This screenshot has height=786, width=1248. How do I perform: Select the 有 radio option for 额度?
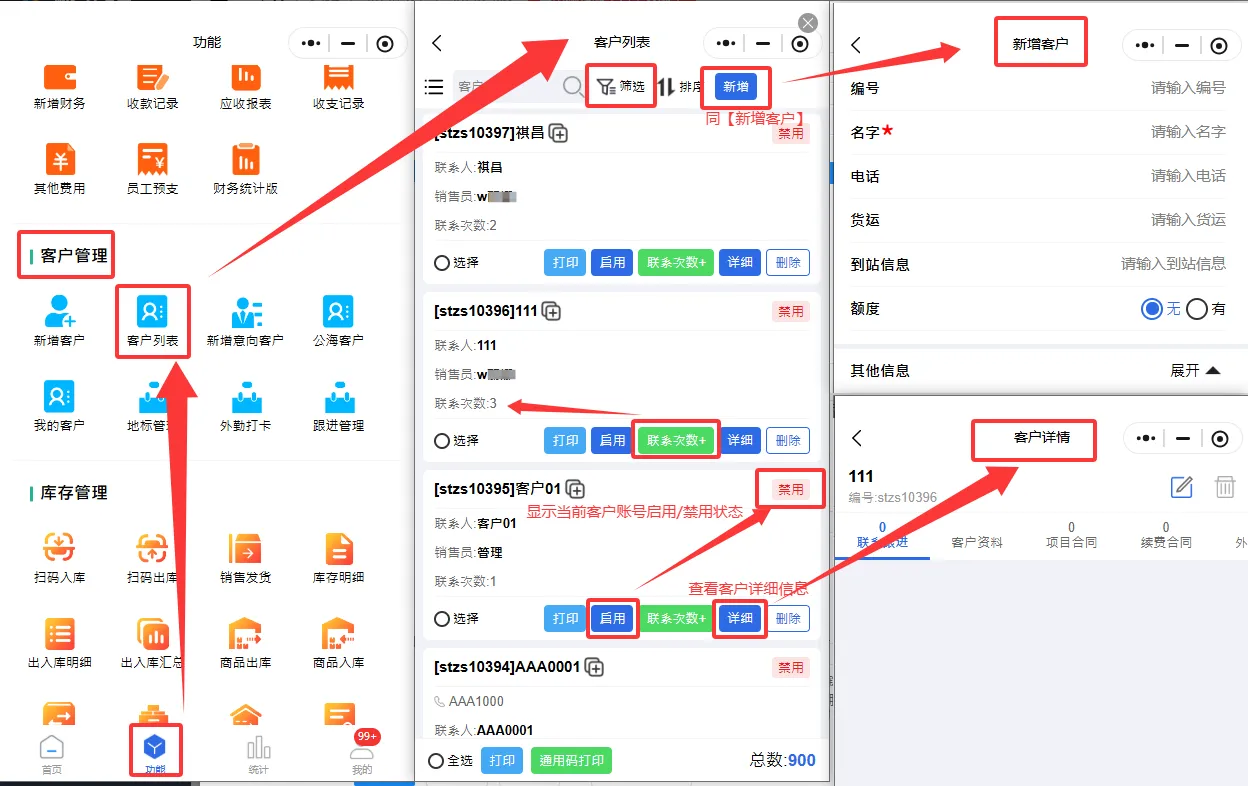click(1197, 309)
